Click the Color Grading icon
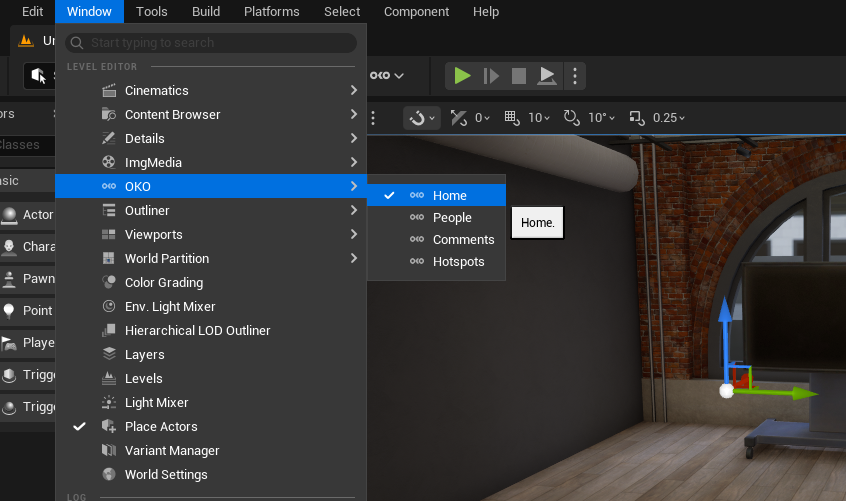The height and width of the screenshot is (501, 846). tap(109, 282)
